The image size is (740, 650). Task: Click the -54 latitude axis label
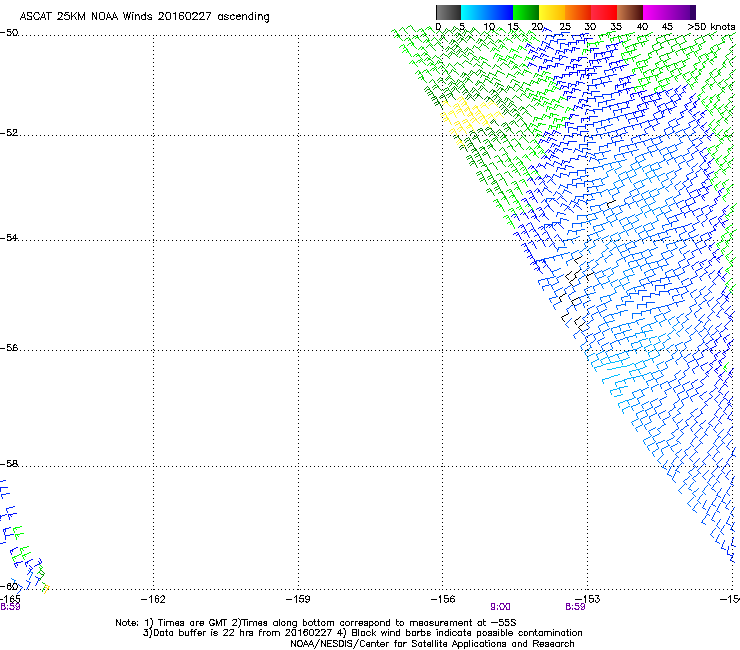pyautogui.click(x=9, y=237)
